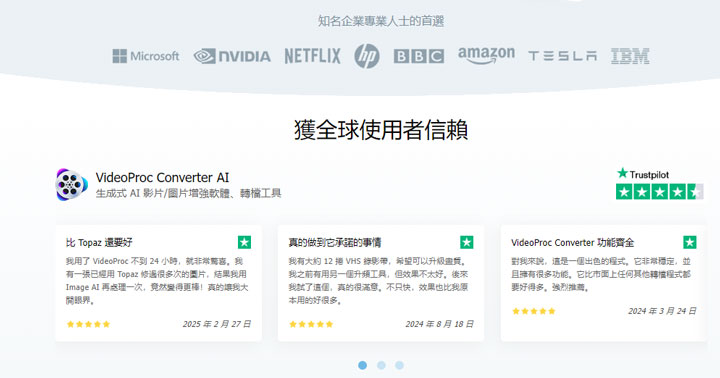Viewport: 720px width, 378px height.
Task: Click the HP round logo
Action: click(367, 56)
